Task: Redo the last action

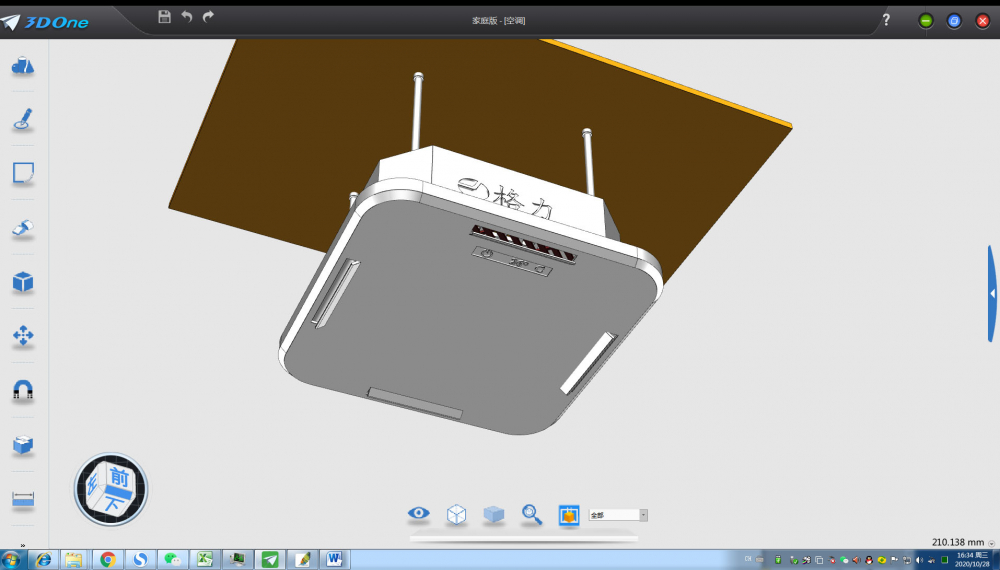Action: [208, 17]
